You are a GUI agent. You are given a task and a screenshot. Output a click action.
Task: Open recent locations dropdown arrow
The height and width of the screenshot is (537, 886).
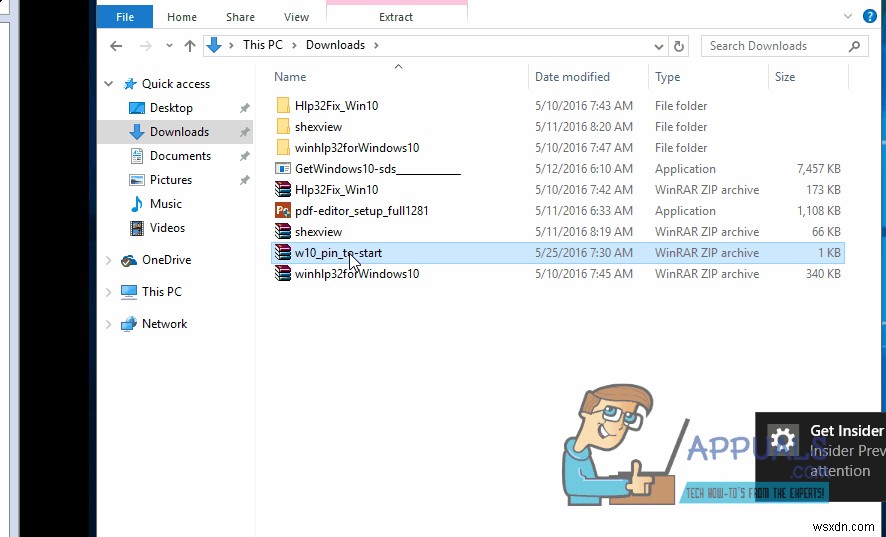[169, 46]
